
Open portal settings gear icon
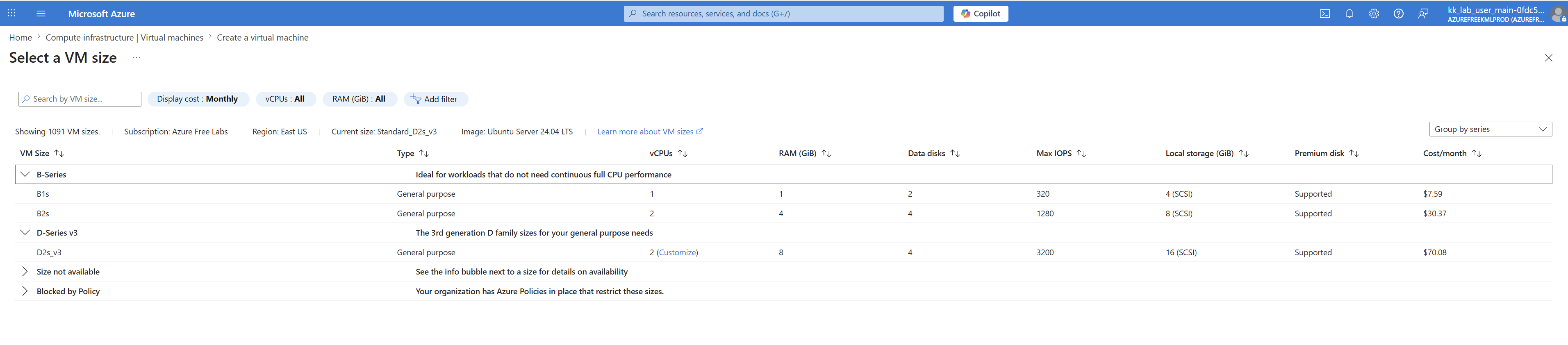(1374, 14)
